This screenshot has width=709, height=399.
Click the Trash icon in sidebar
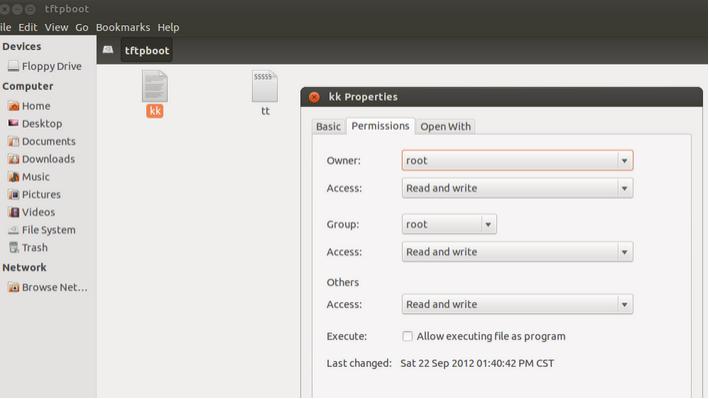point(14,247)
